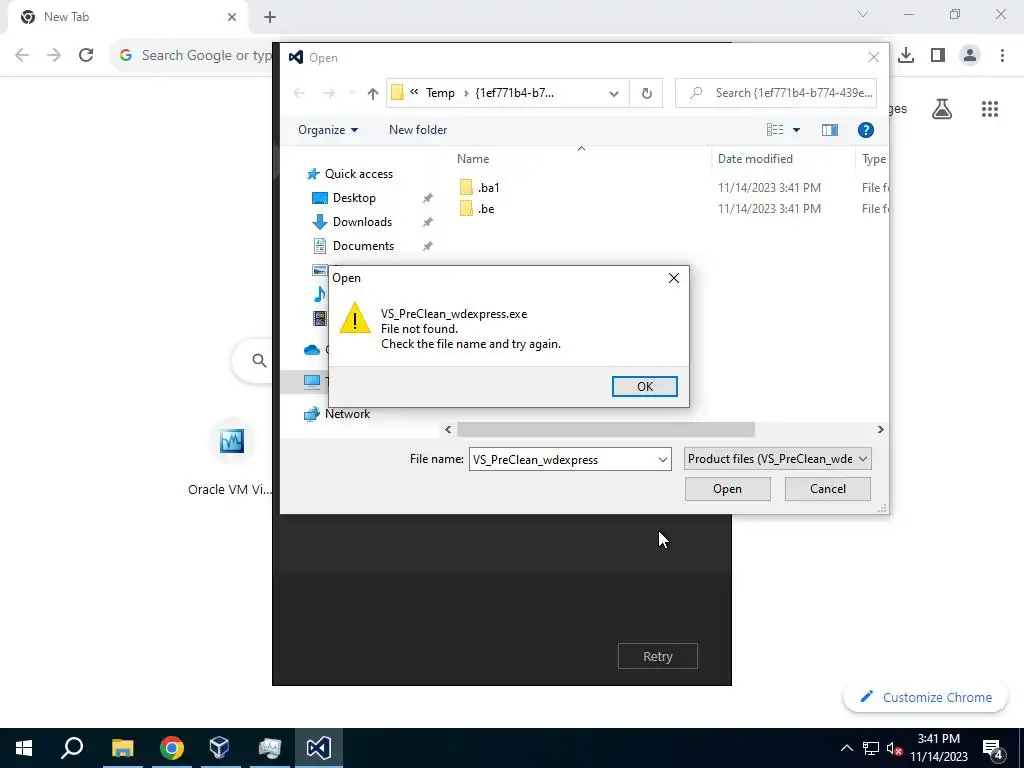
Task: Open taskbar search
Action: (72, 748)
